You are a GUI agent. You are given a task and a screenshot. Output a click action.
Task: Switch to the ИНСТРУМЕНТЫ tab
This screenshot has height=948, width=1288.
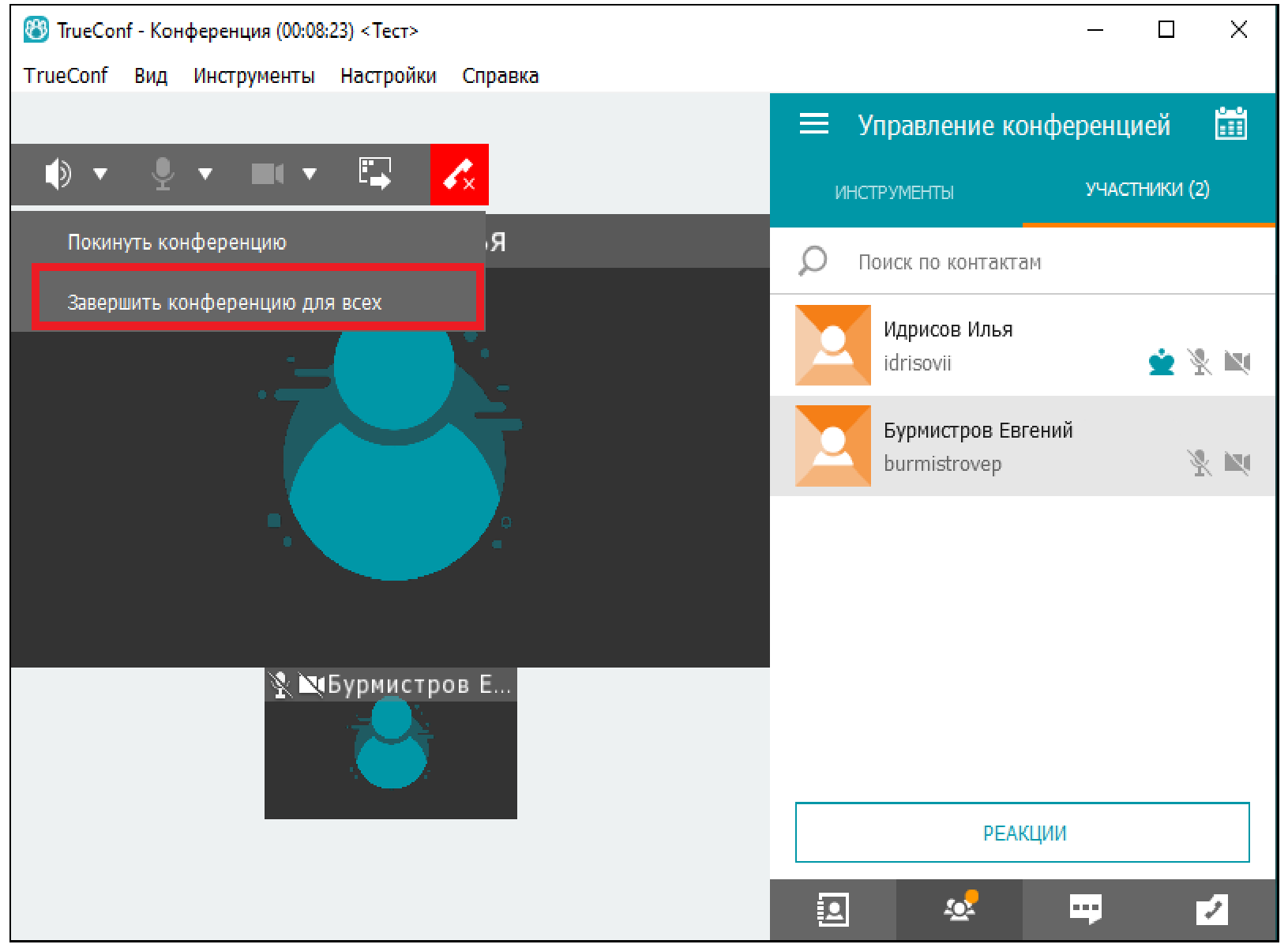[894, 192]
